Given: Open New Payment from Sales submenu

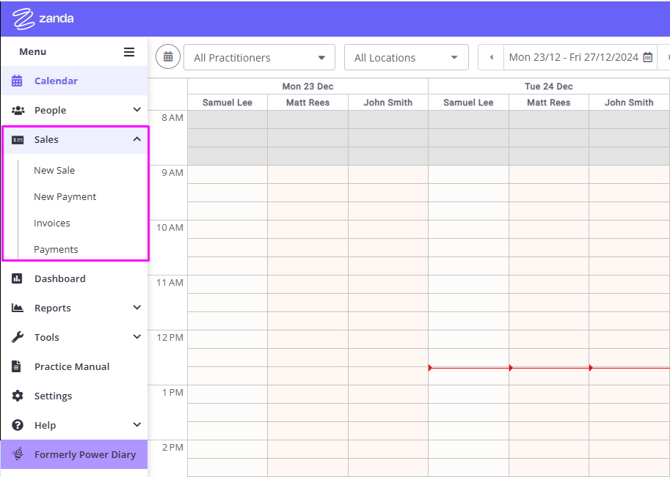Looking at the screenshot, I should [x=65, y=197].
